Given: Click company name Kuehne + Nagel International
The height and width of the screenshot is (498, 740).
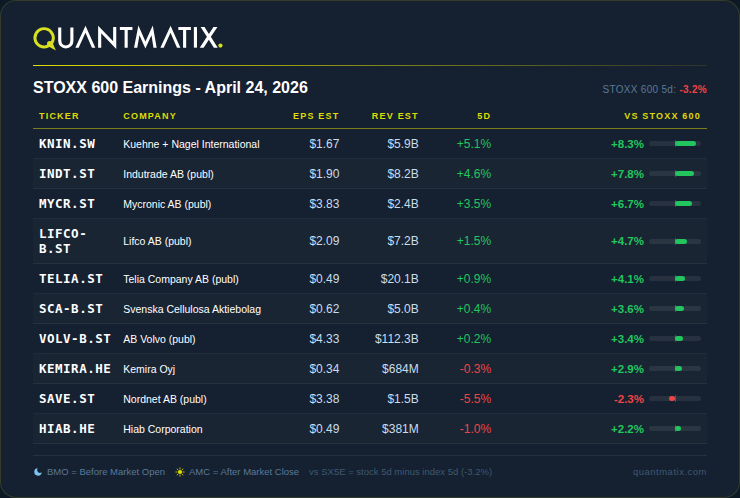Looking at the screenshot, I should pyautogui.click(x=191, y=144).
